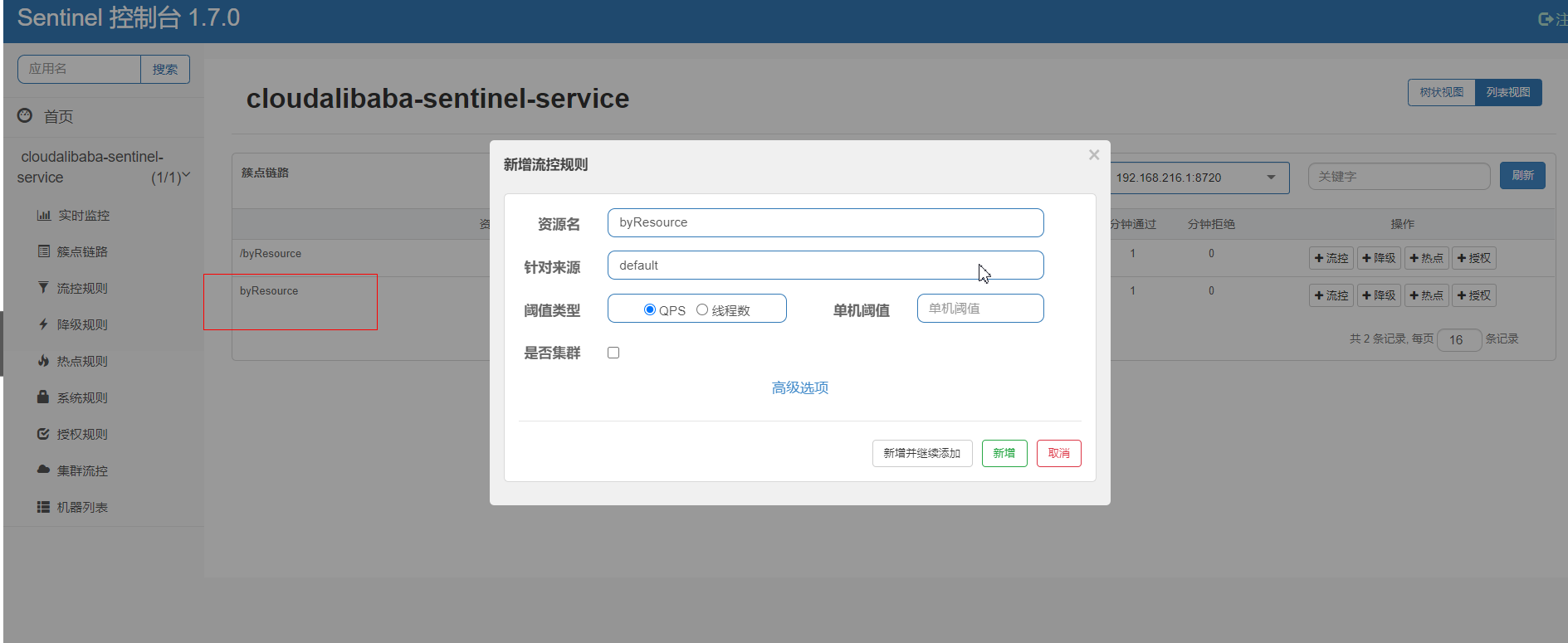Click the 搜索 button by app name

click(x=165, y=69)
